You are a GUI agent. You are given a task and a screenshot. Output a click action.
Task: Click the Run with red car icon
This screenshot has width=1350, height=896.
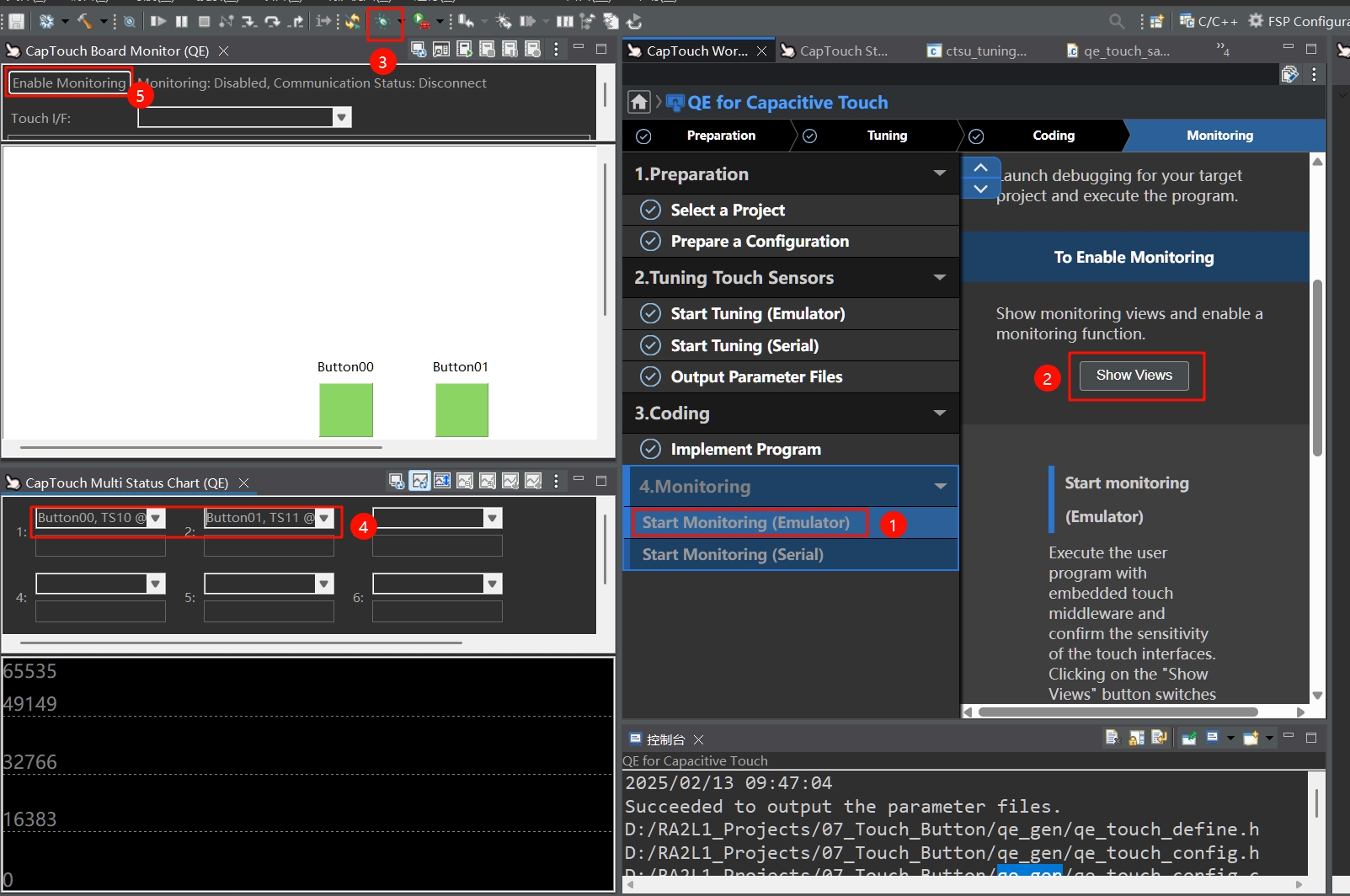(422, 22)
